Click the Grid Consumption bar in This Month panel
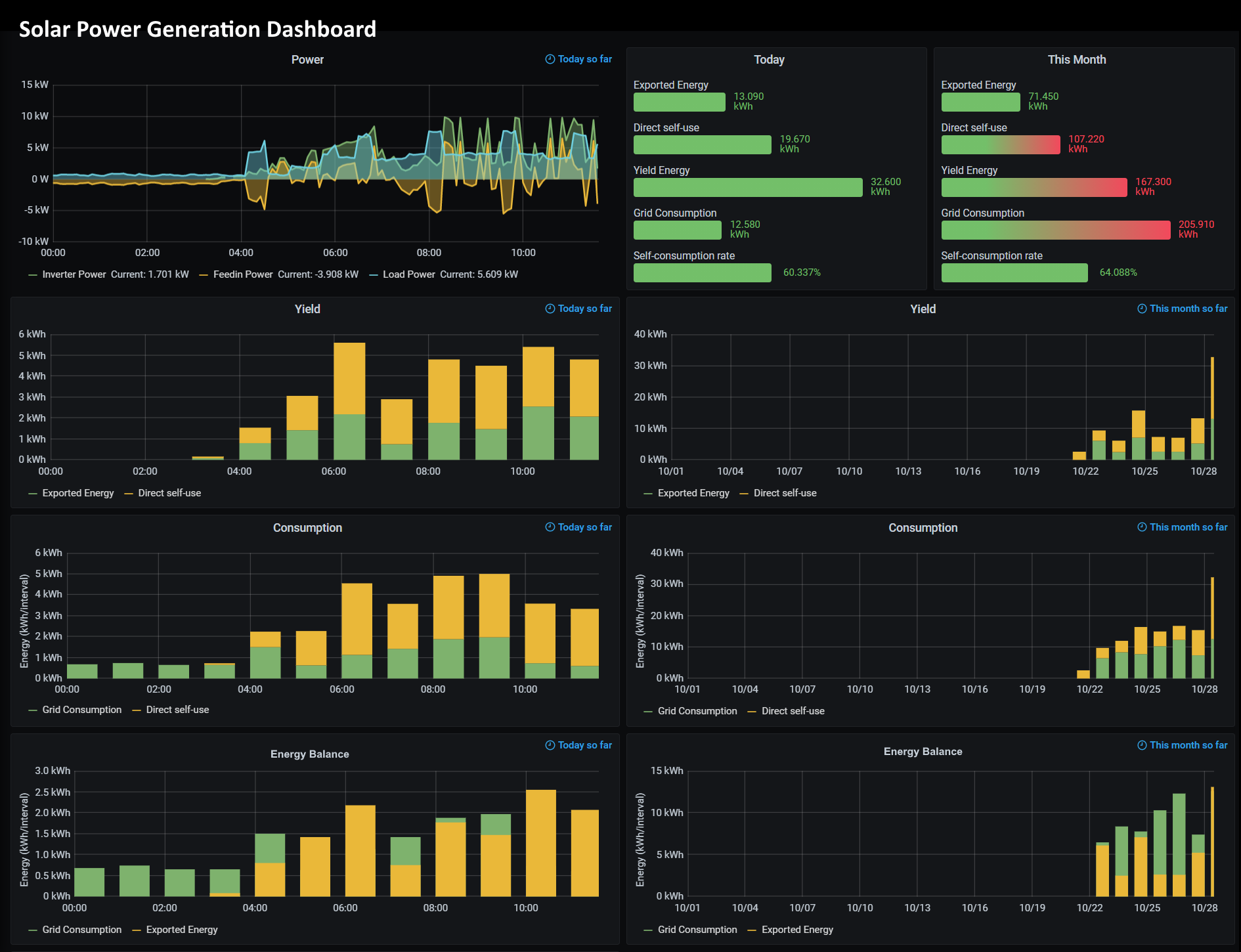1241x952 pixels. tap(1056, 230)
